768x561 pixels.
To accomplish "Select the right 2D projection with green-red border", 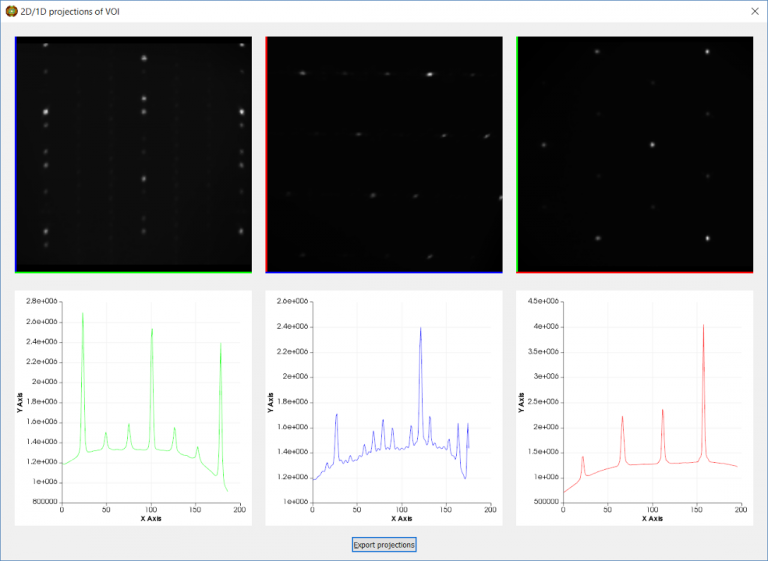I will click(634, 155).
